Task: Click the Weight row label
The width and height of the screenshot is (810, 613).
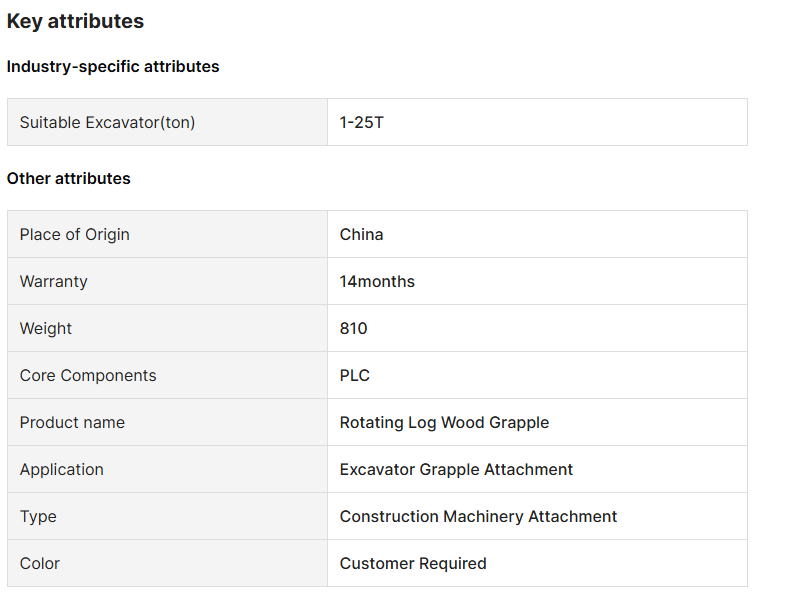Action: point(46,329)
